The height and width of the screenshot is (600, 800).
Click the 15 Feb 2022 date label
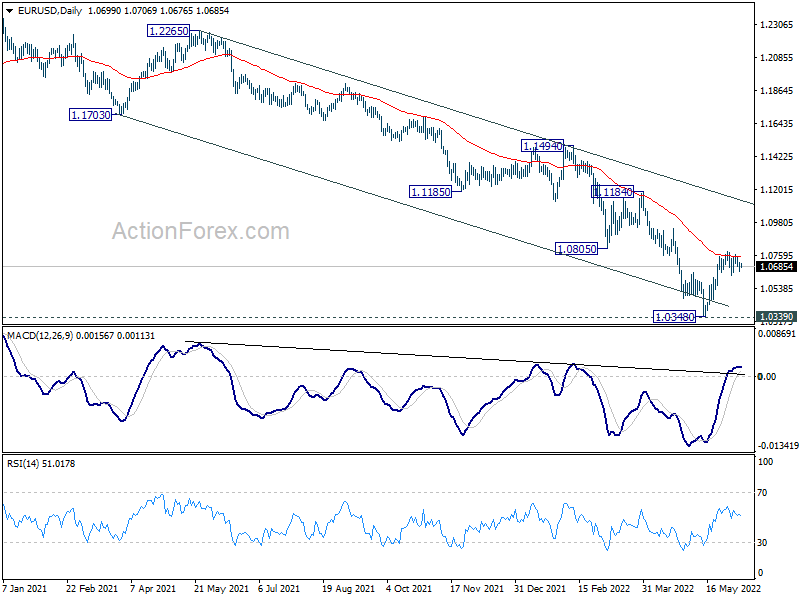pyautogui.click(x=605, y=589)
